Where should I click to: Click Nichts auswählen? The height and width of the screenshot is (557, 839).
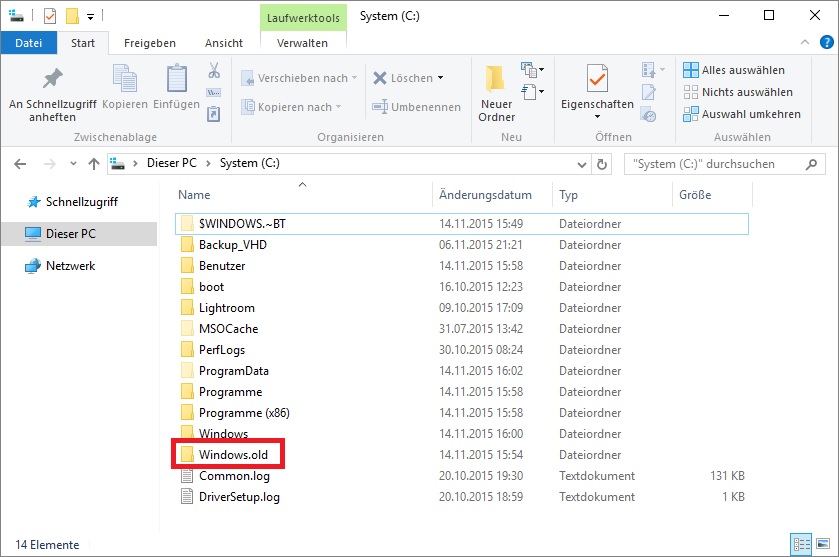(x=738, y=92)
